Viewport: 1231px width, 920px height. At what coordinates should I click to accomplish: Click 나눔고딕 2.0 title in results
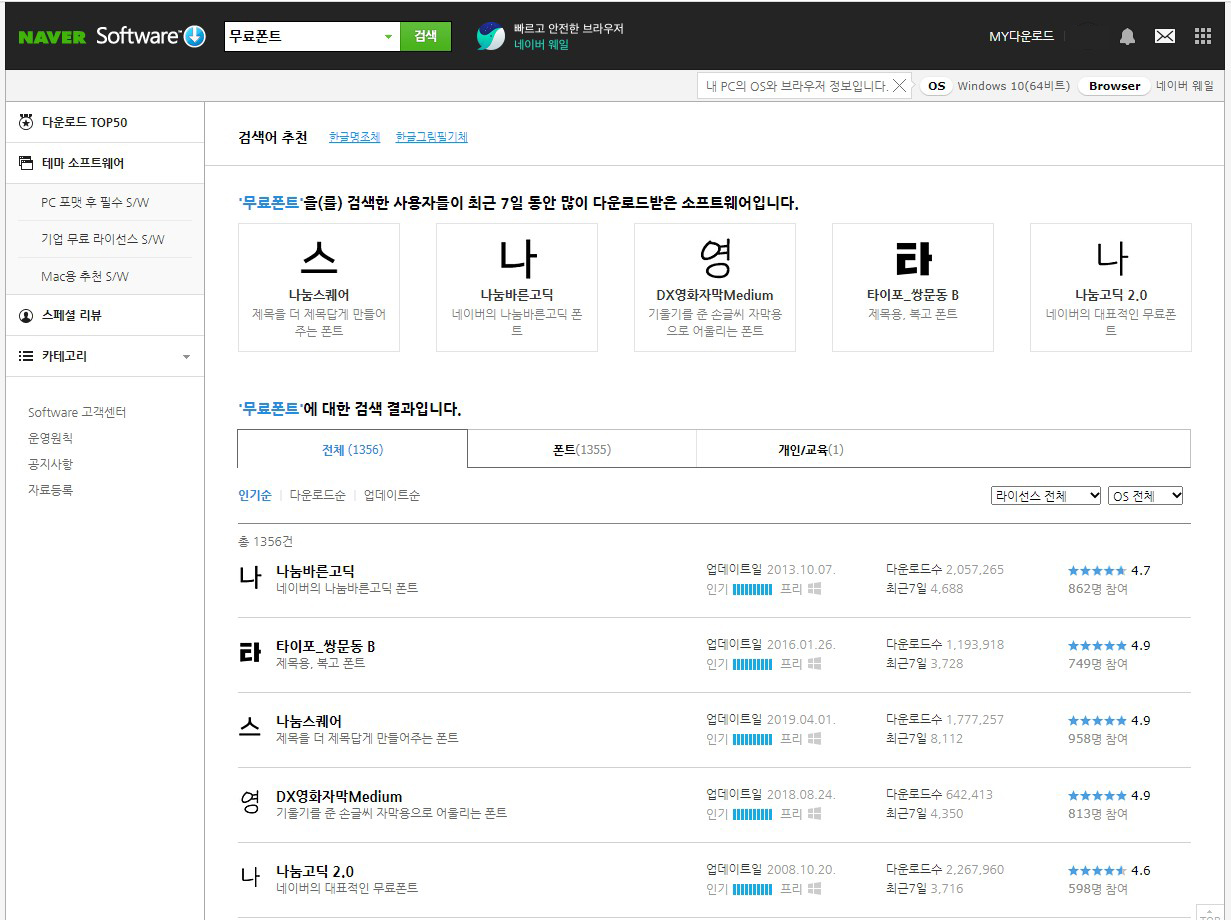tap(315, 871)
